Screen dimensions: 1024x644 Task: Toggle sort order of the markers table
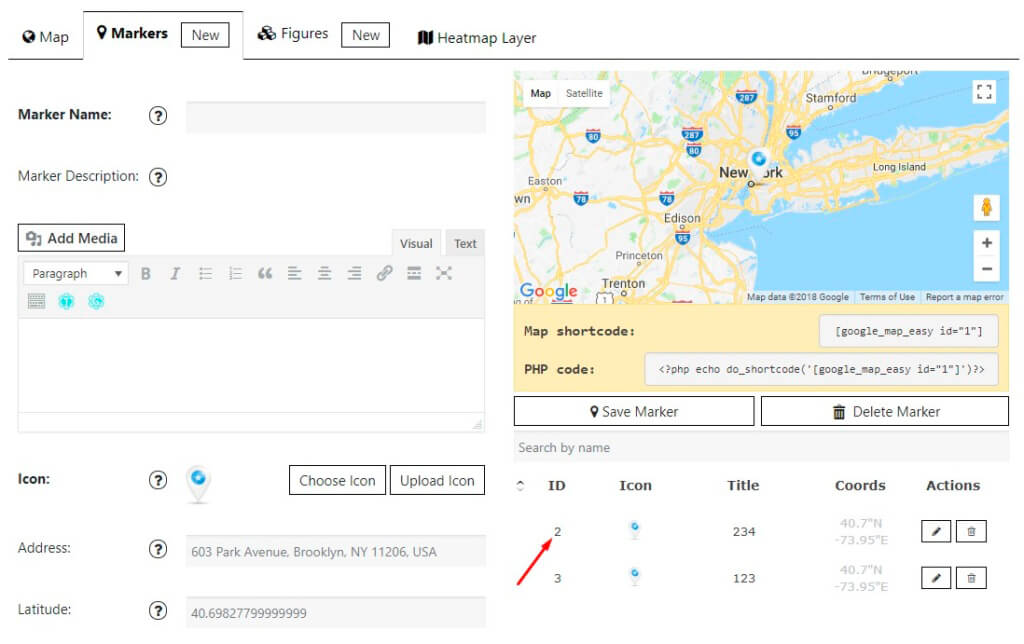click(520, 485)
